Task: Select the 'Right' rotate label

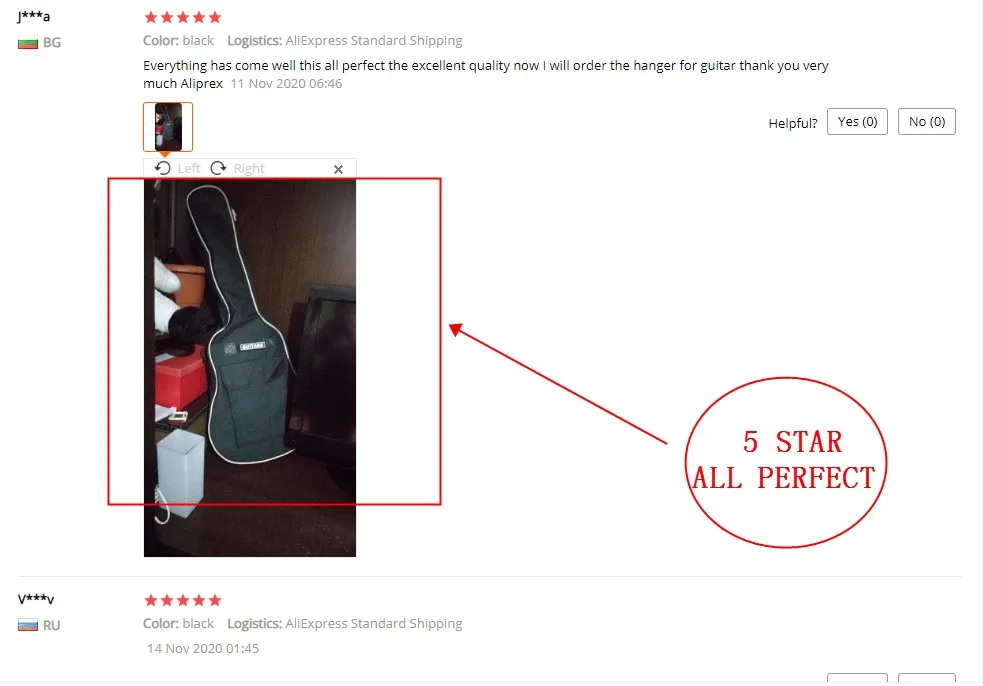Action: tap(249, 168)
